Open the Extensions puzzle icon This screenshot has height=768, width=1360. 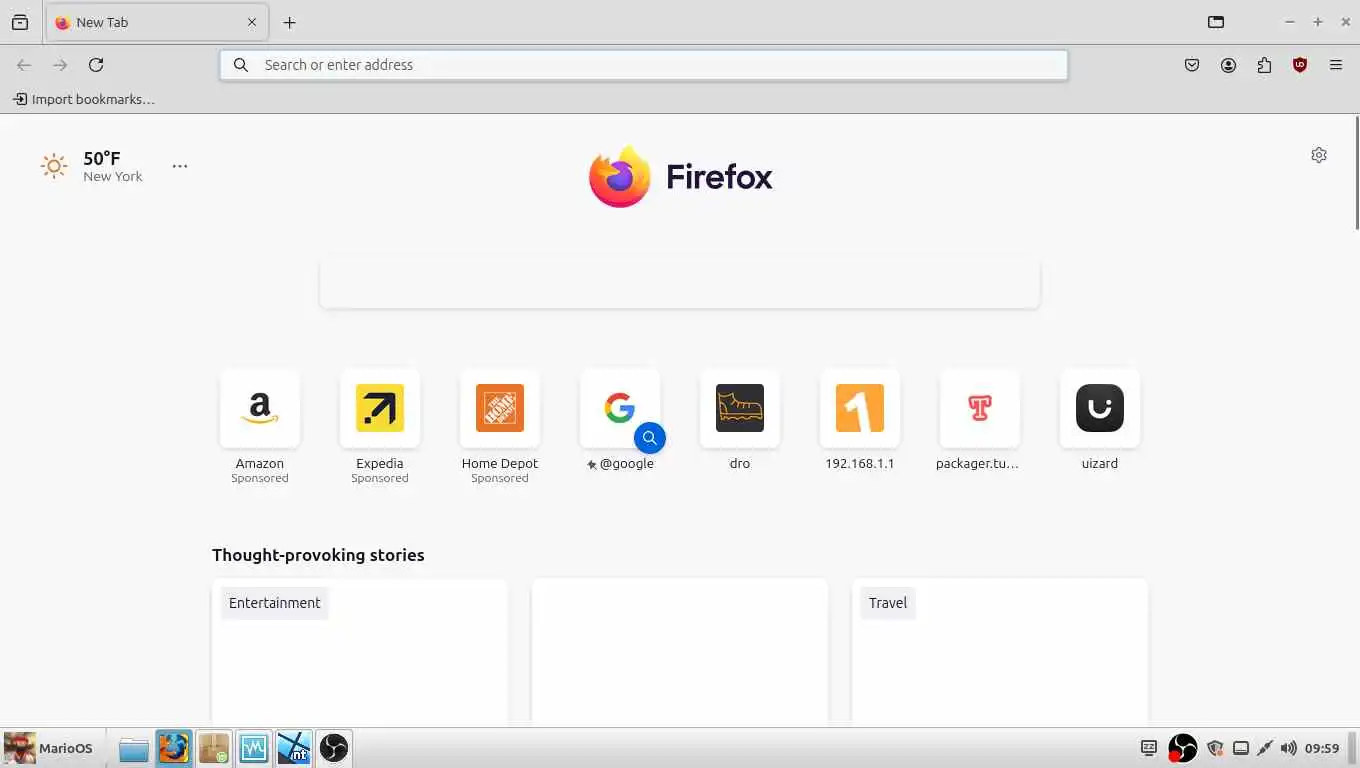[x=1264, y=65]
